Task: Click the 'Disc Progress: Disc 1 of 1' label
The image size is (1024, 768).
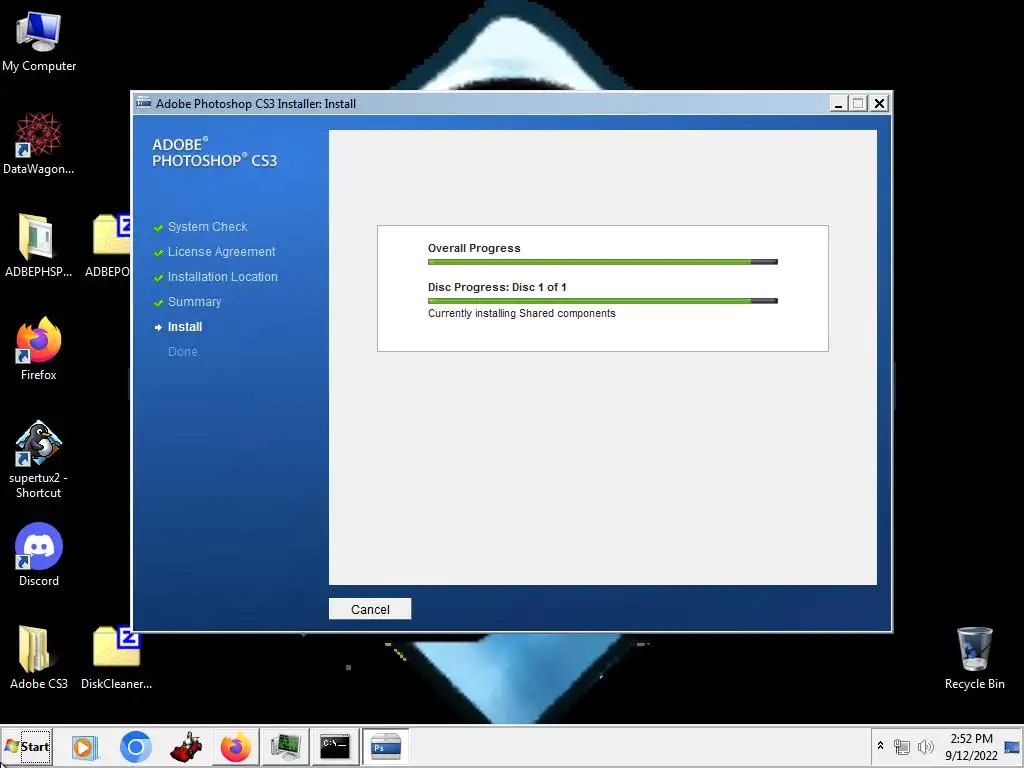Action: point(497,287)
